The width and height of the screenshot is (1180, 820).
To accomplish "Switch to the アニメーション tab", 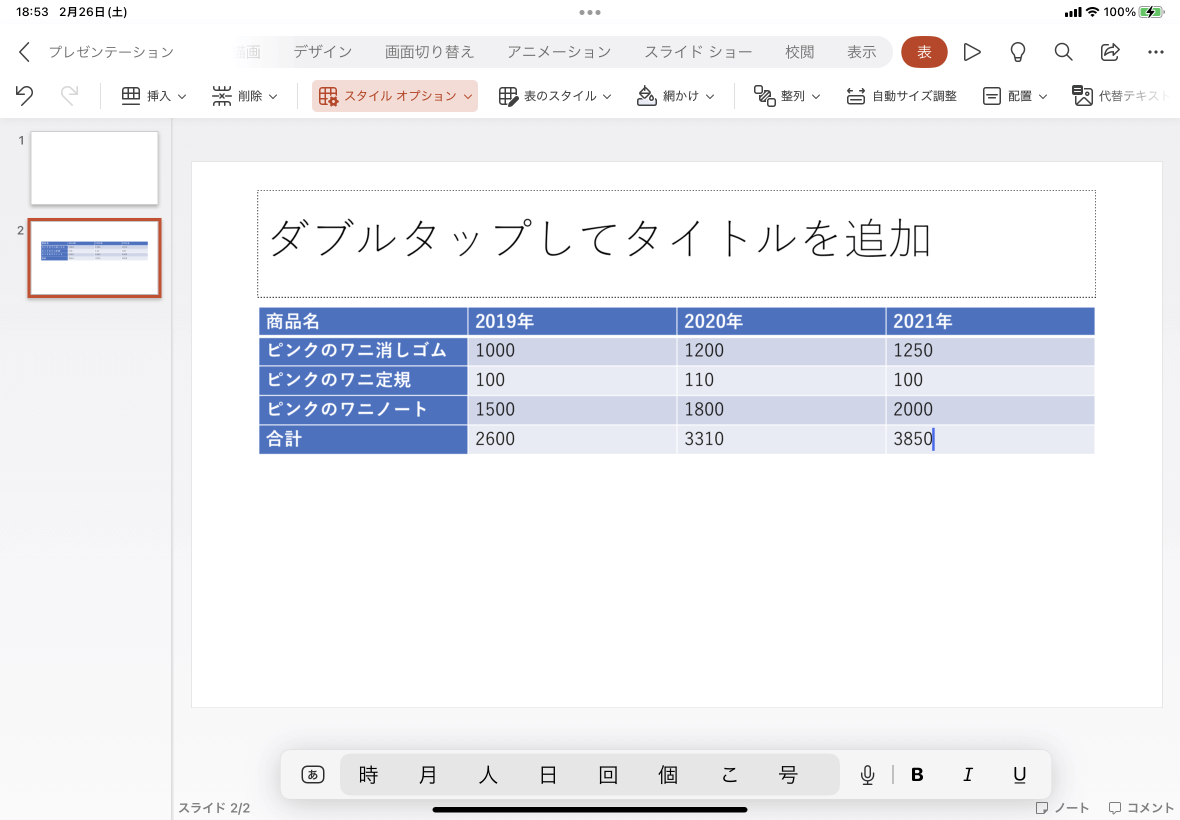I will [x=558, y=51].
